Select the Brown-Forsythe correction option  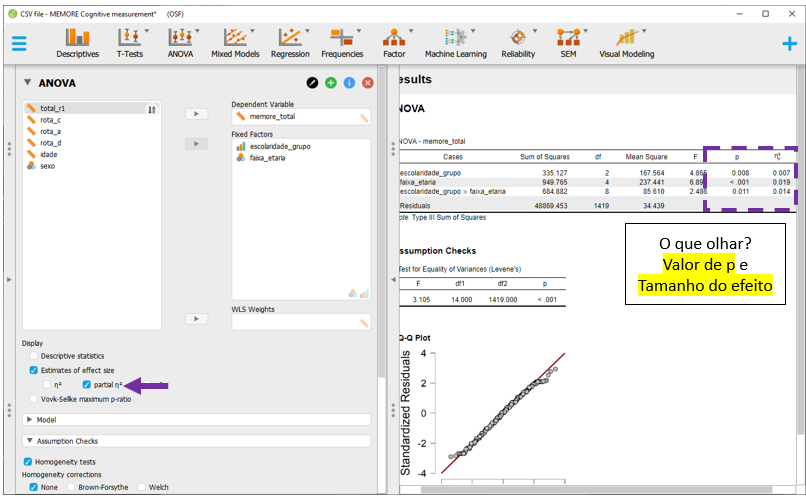coord(72,487)
